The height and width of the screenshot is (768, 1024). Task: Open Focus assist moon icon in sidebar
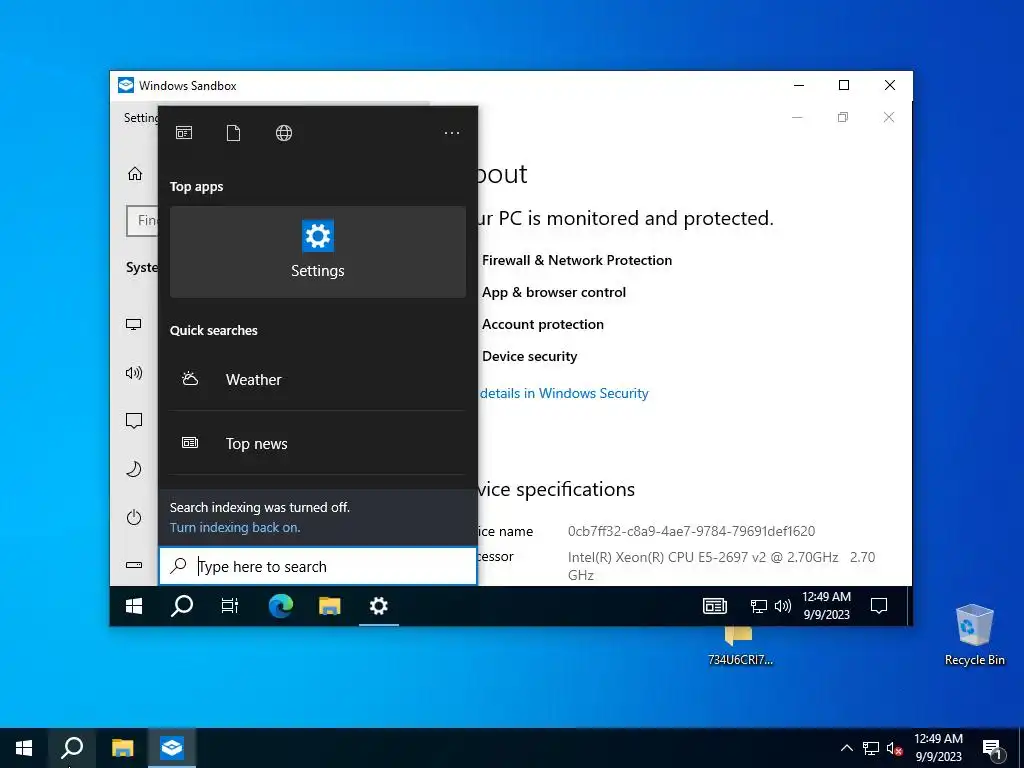click(x=134, y=469)
